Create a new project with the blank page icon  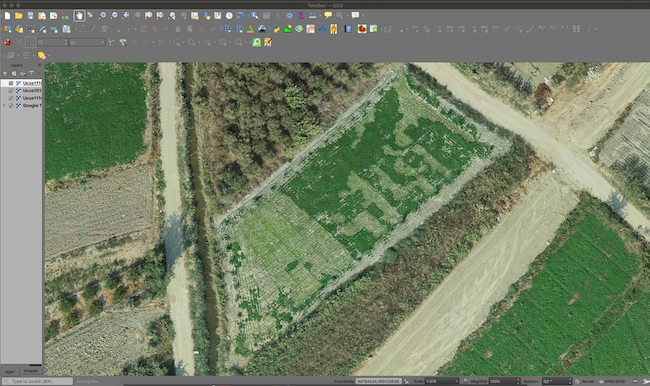click(x=7, y=16)
